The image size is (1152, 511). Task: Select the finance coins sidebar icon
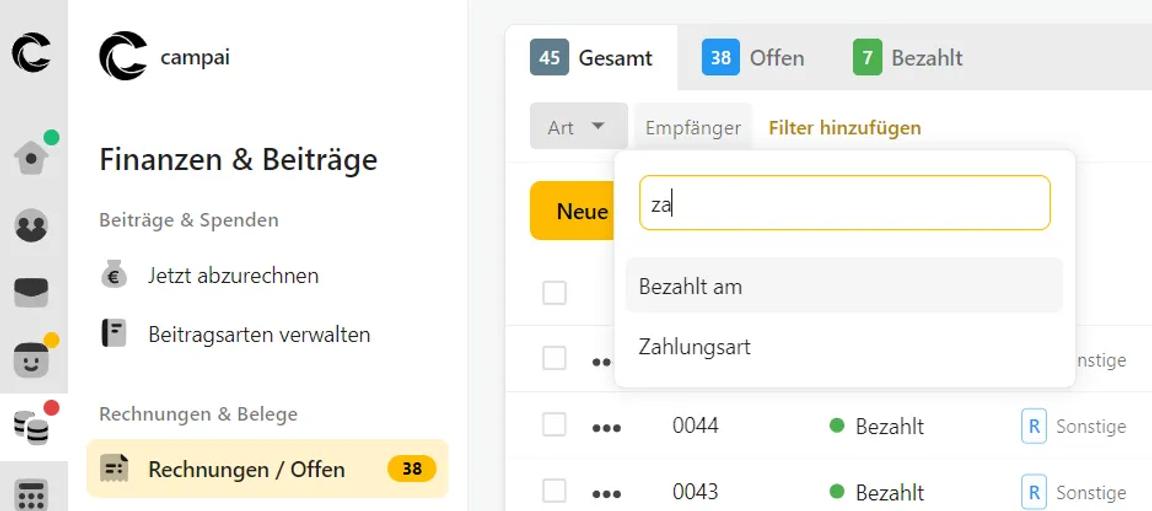coord(32,427)
